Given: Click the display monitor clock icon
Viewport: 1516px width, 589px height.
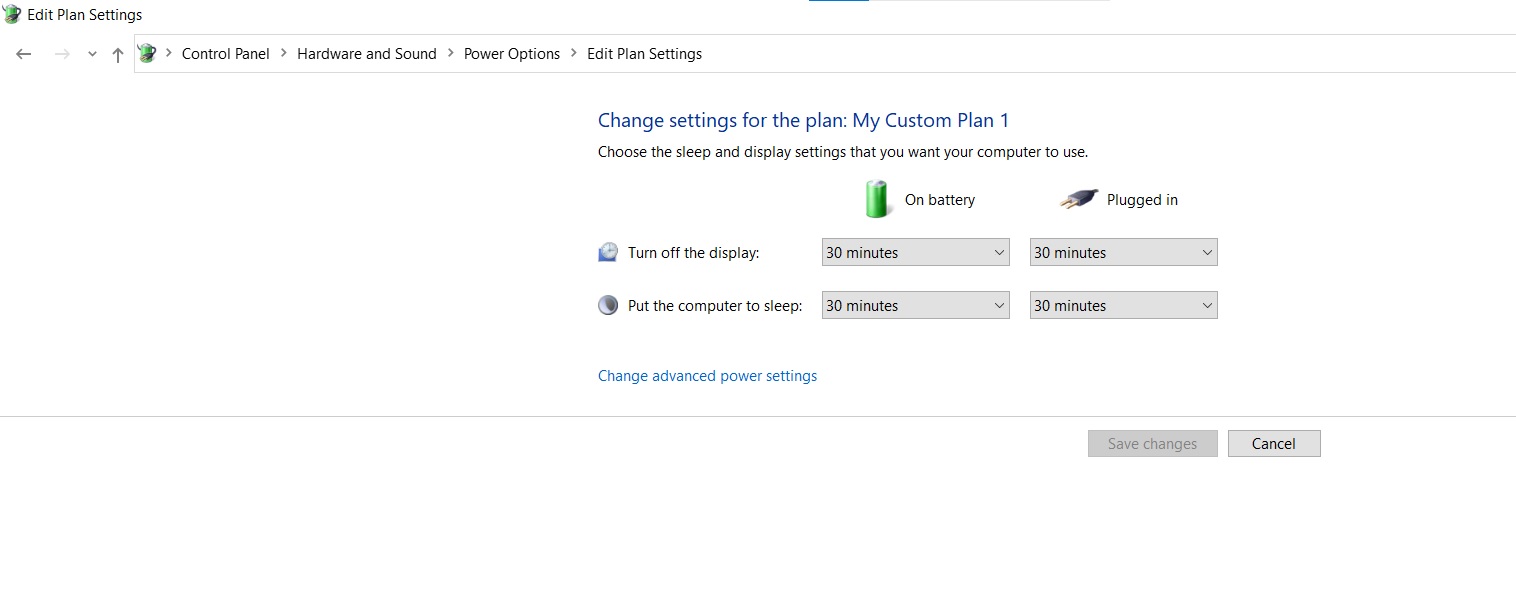Looking at the screenshot, I should coord(608,253).
